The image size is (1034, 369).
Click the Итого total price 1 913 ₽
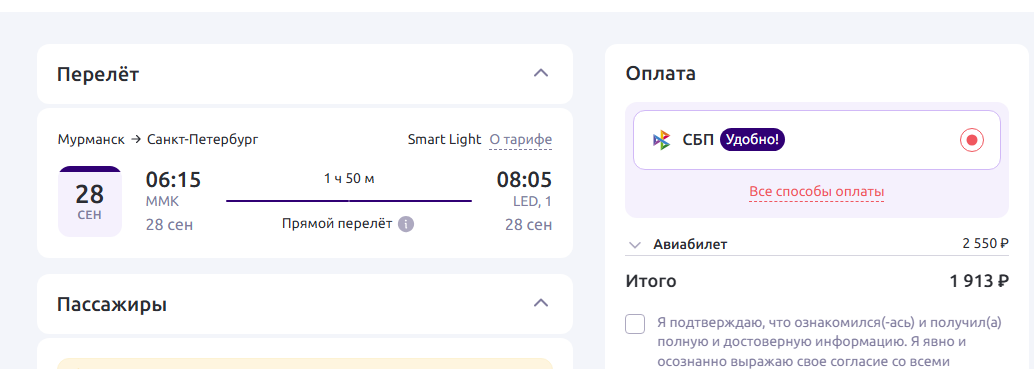click(979, 281)
